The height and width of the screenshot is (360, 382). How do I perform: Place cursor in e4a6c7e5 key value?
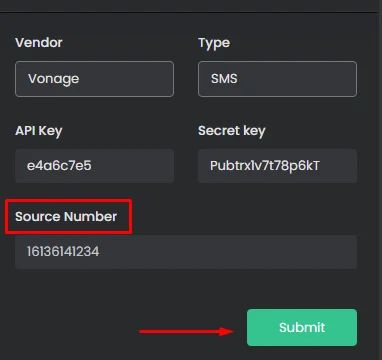(59, 166)
